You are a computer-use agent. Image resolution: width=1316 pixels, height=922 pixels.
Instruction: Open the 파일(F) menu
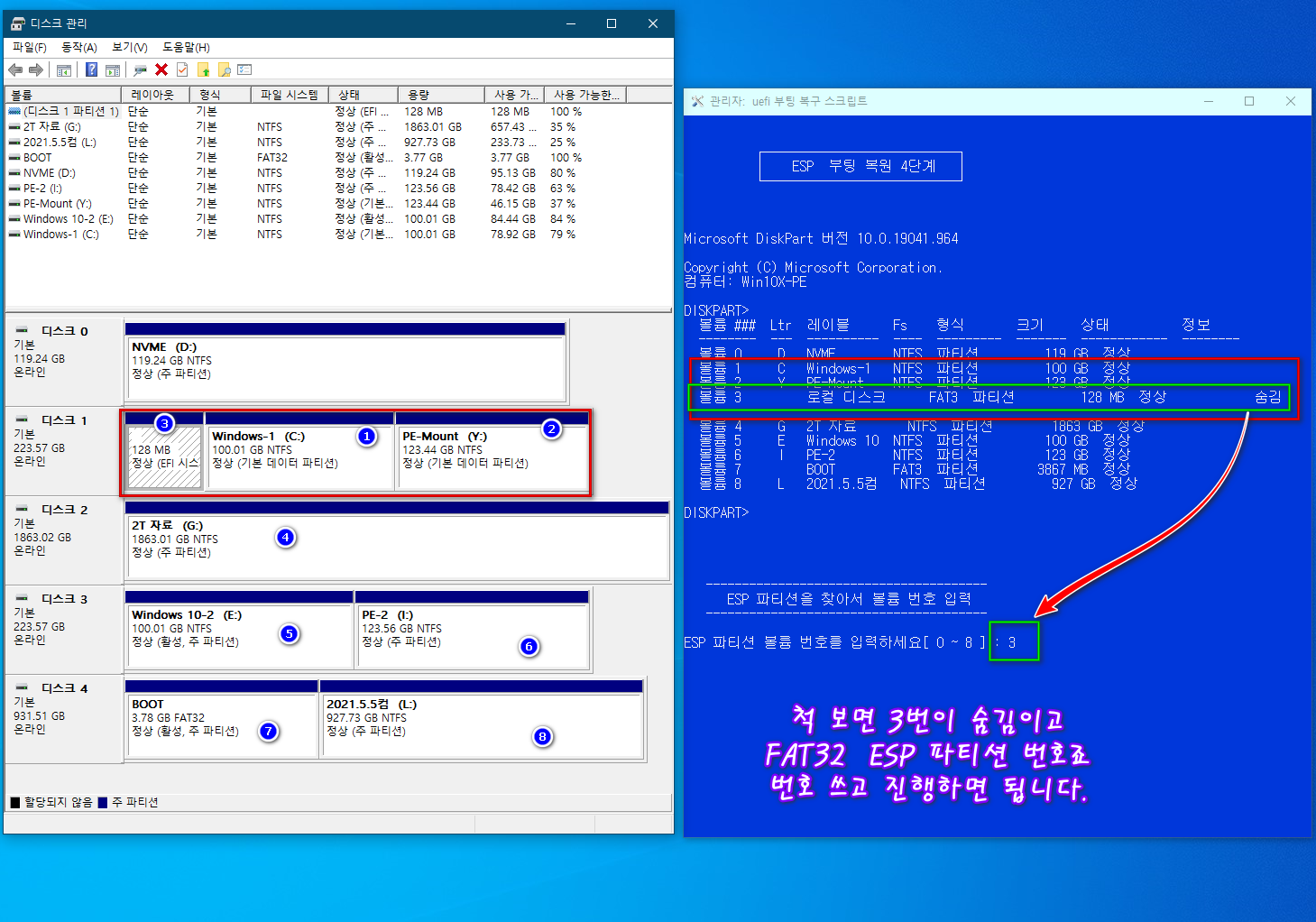(x=30, y=47)
